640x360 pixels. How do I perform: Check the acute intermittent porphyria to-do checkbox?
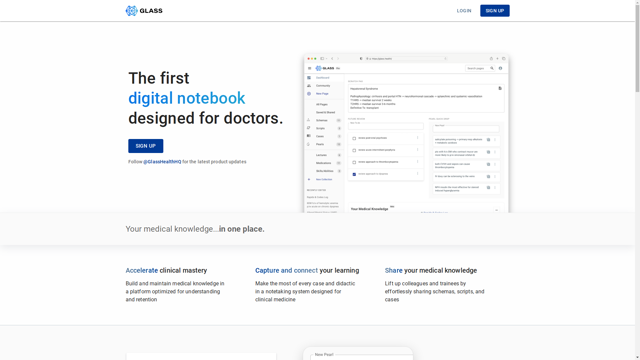tap(354, 150)
